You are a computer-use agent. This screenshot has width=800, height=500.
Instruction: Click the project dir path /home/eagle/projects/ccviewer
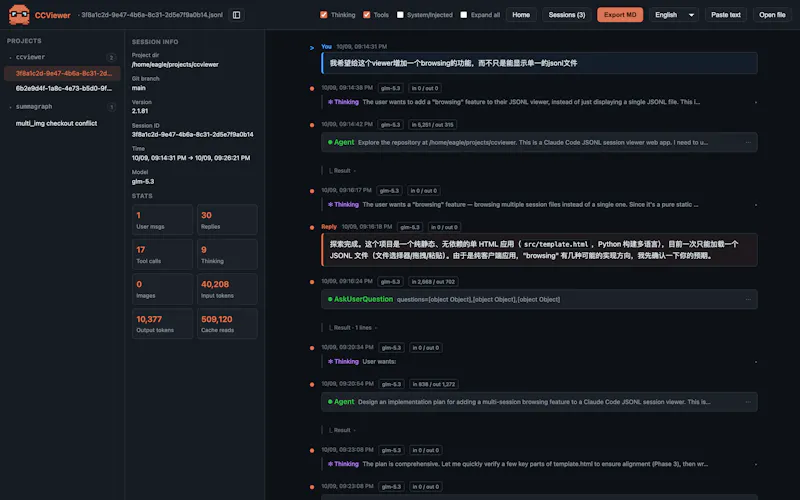[175, 64]
